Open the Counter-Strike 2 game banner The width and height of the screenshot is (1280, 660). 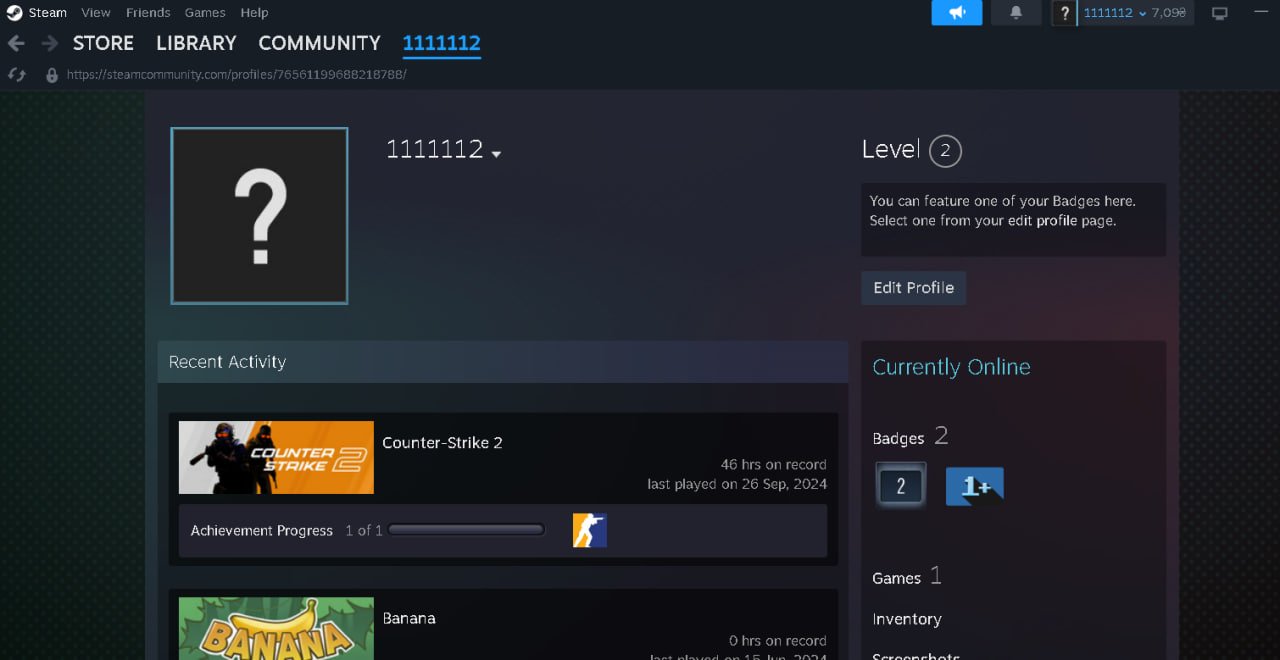click(276, 457)
